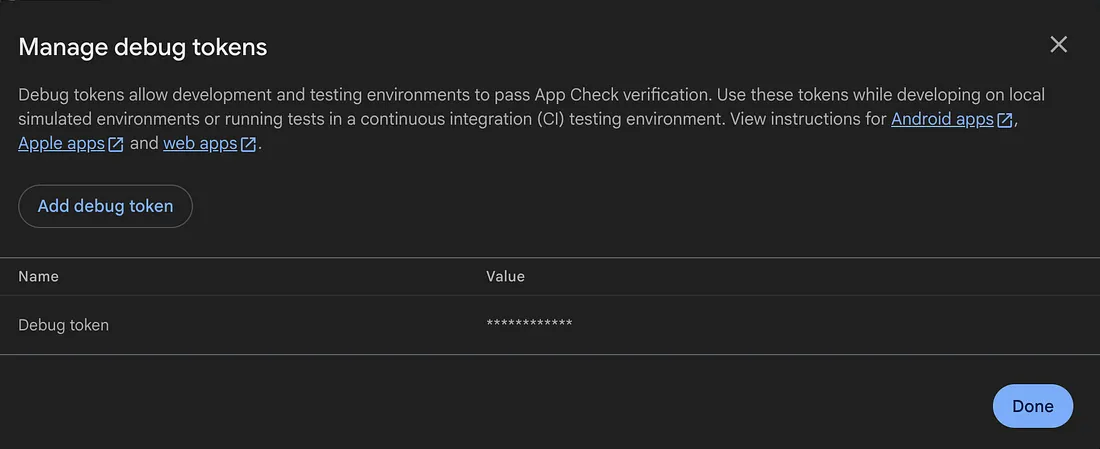Click the Manage debug tokens title
The height and width of the screenshot is (449, 1100).
tap(142, 47)
